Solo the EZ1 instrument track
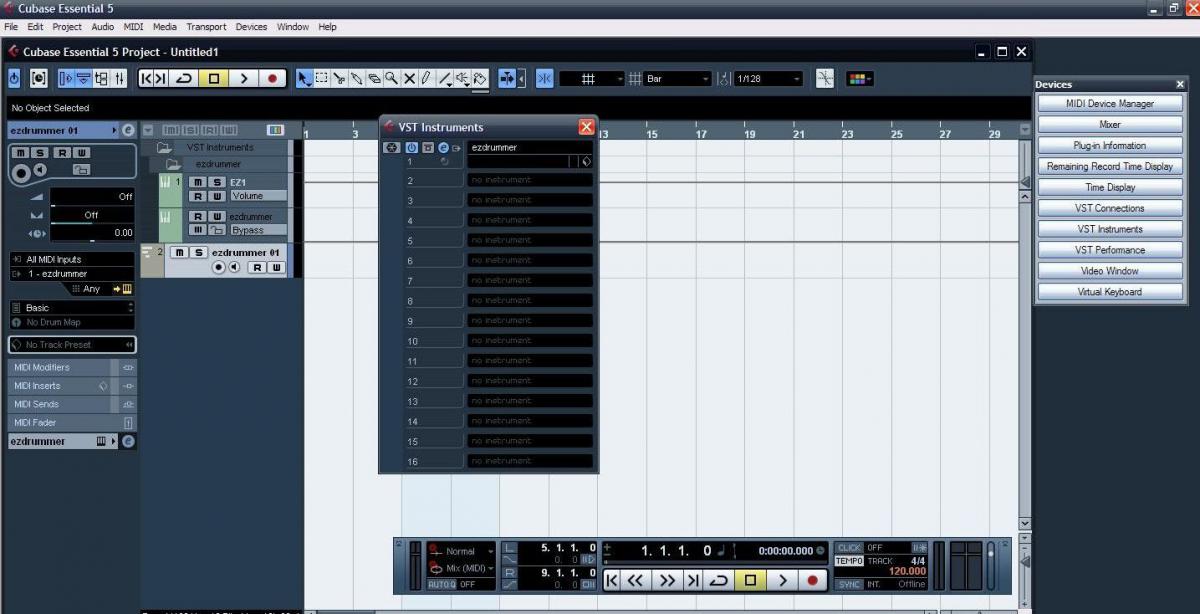Viewport: 1200px width, 614px height. (x=216, y=182)
